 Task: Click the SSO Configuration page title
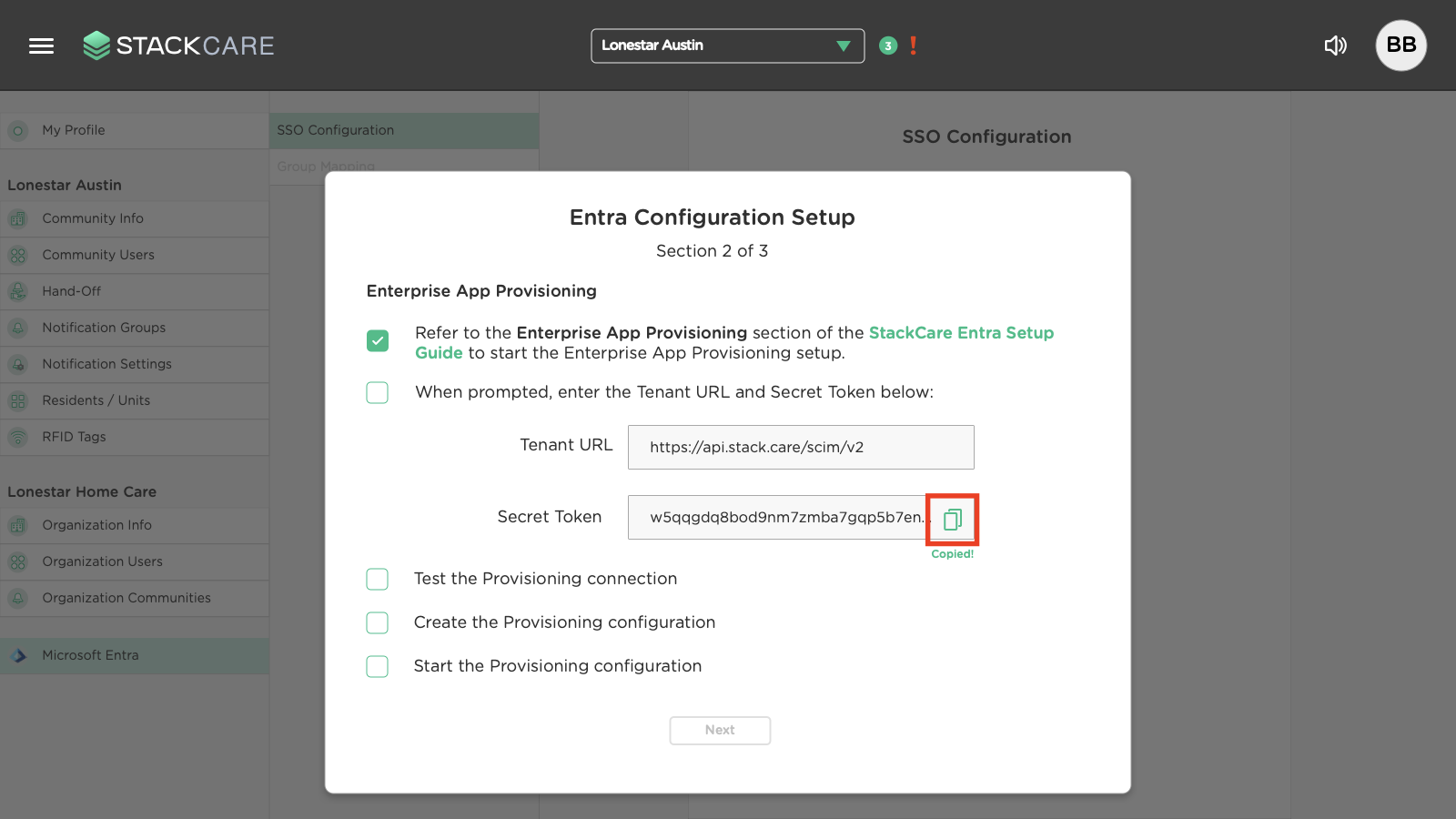[986, 136]
